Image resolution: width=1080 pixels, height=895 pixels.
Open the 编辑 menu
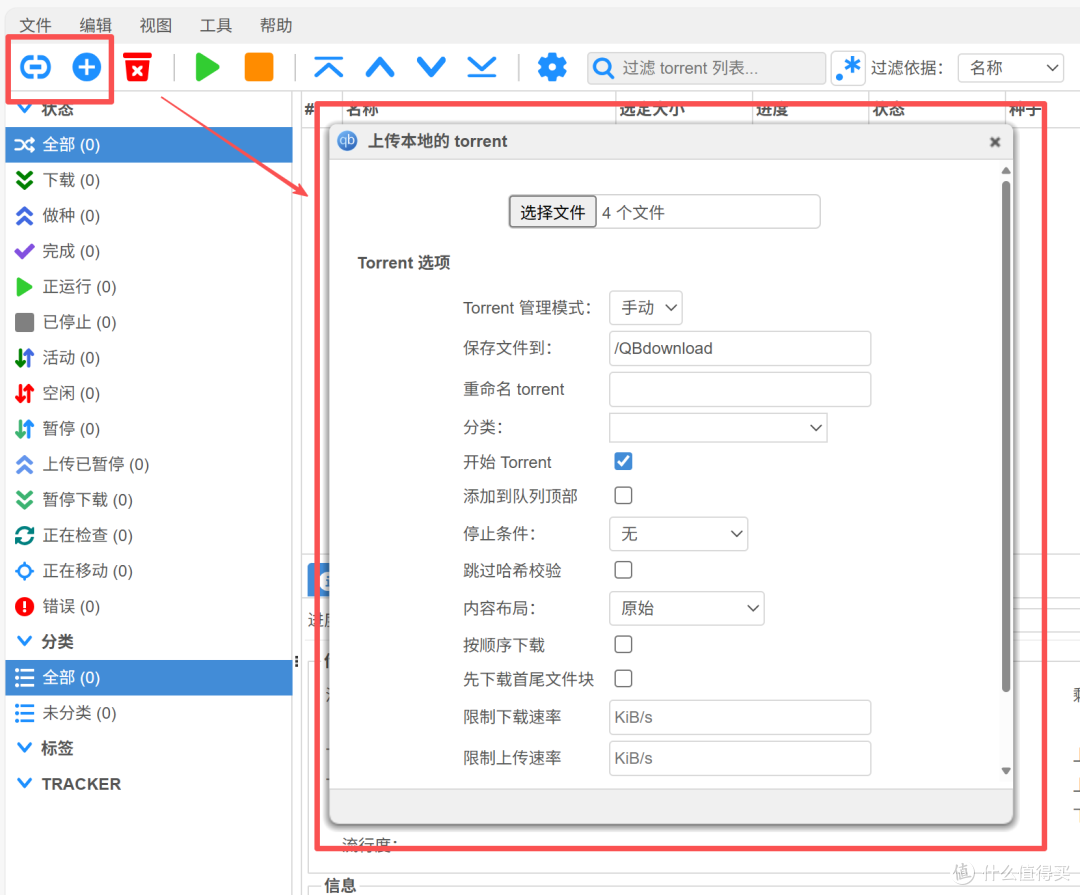click(x=95, y=25)
